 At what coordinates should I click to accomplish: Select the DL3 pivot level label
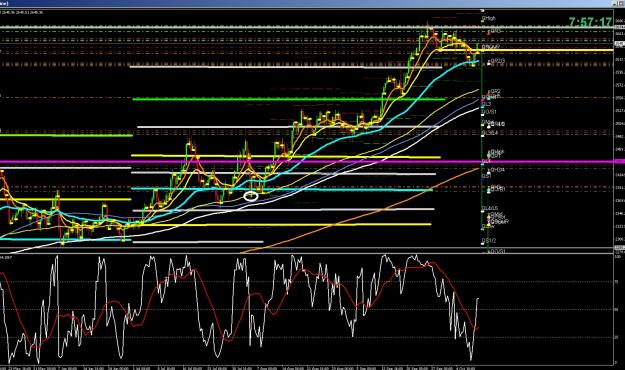(486, 104)
